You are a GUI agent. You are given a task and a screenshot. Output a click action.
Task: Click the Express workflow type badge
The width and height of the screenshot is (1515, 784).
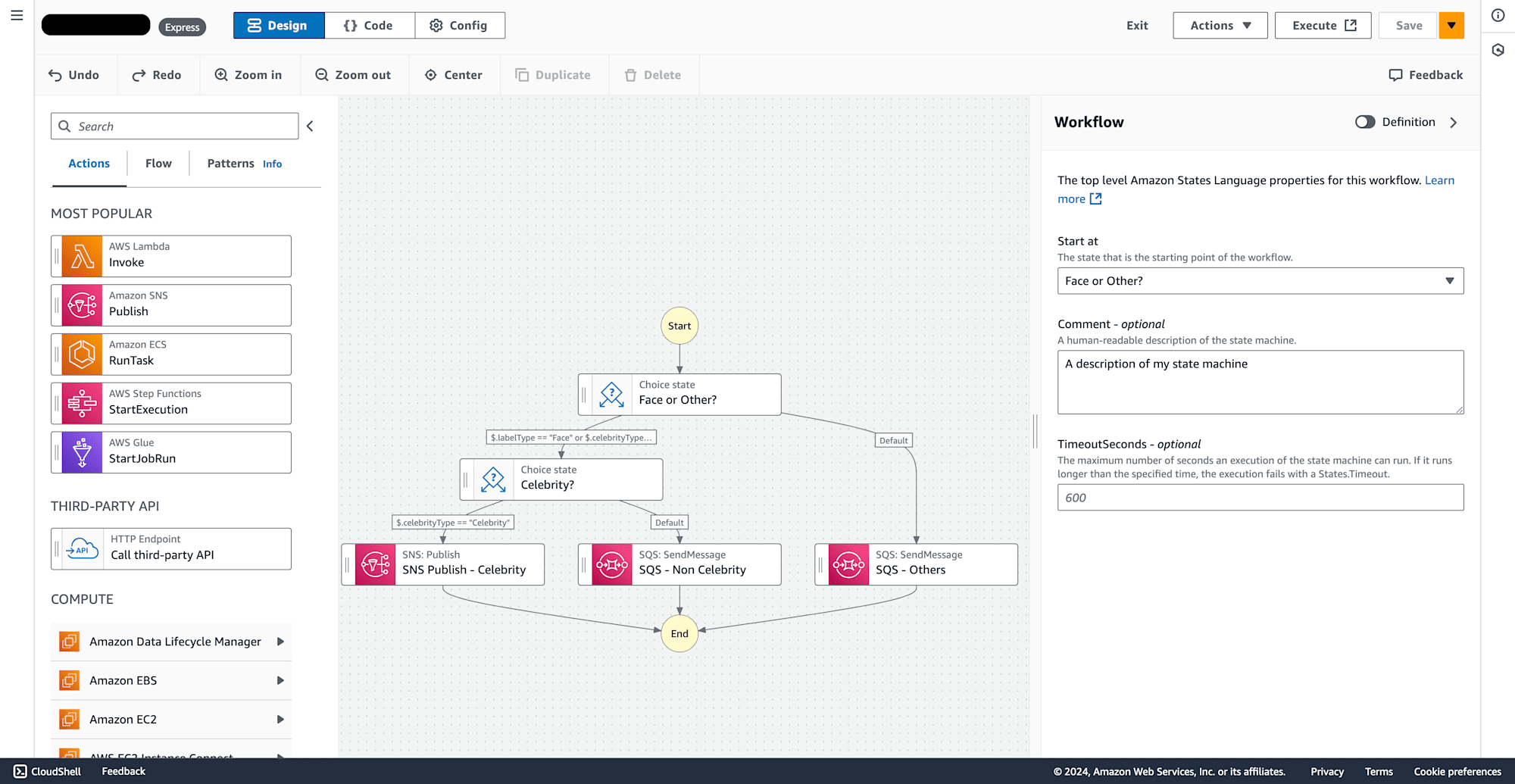point(183,27)
